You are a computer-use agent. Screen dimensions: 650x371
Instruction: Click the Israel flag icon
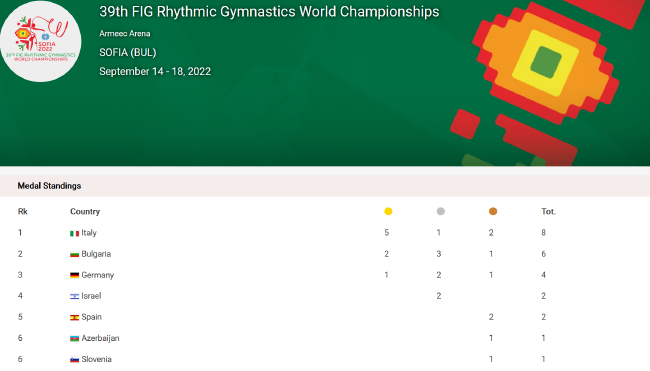pos(75,296)
